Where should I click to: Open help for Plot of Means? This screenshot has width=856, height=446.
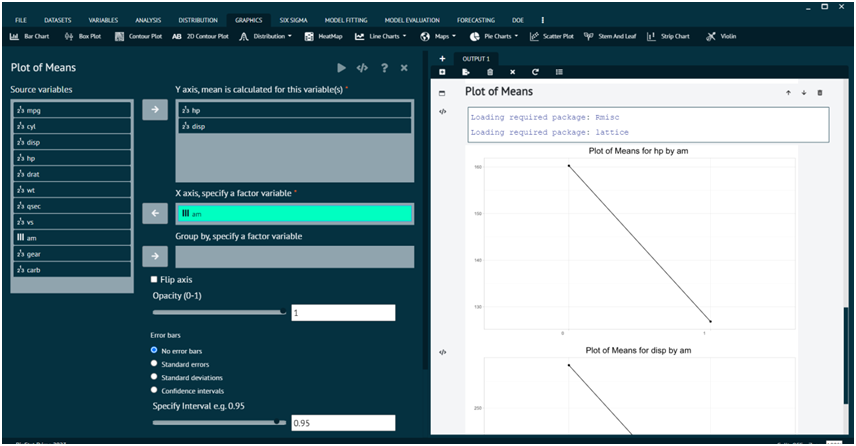(x=384, y=68)
